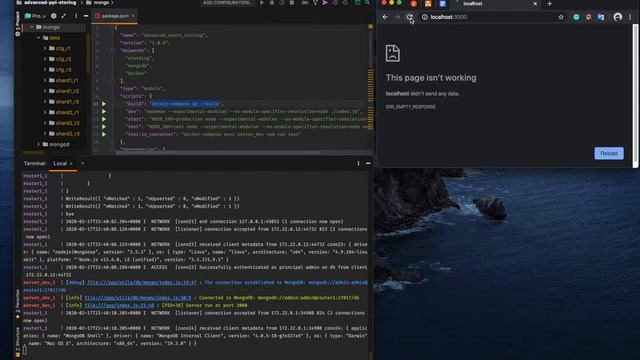Click site info icon in address bar
Image resolution: width=640 pixels, height=360 pixels.
(424, 17)
